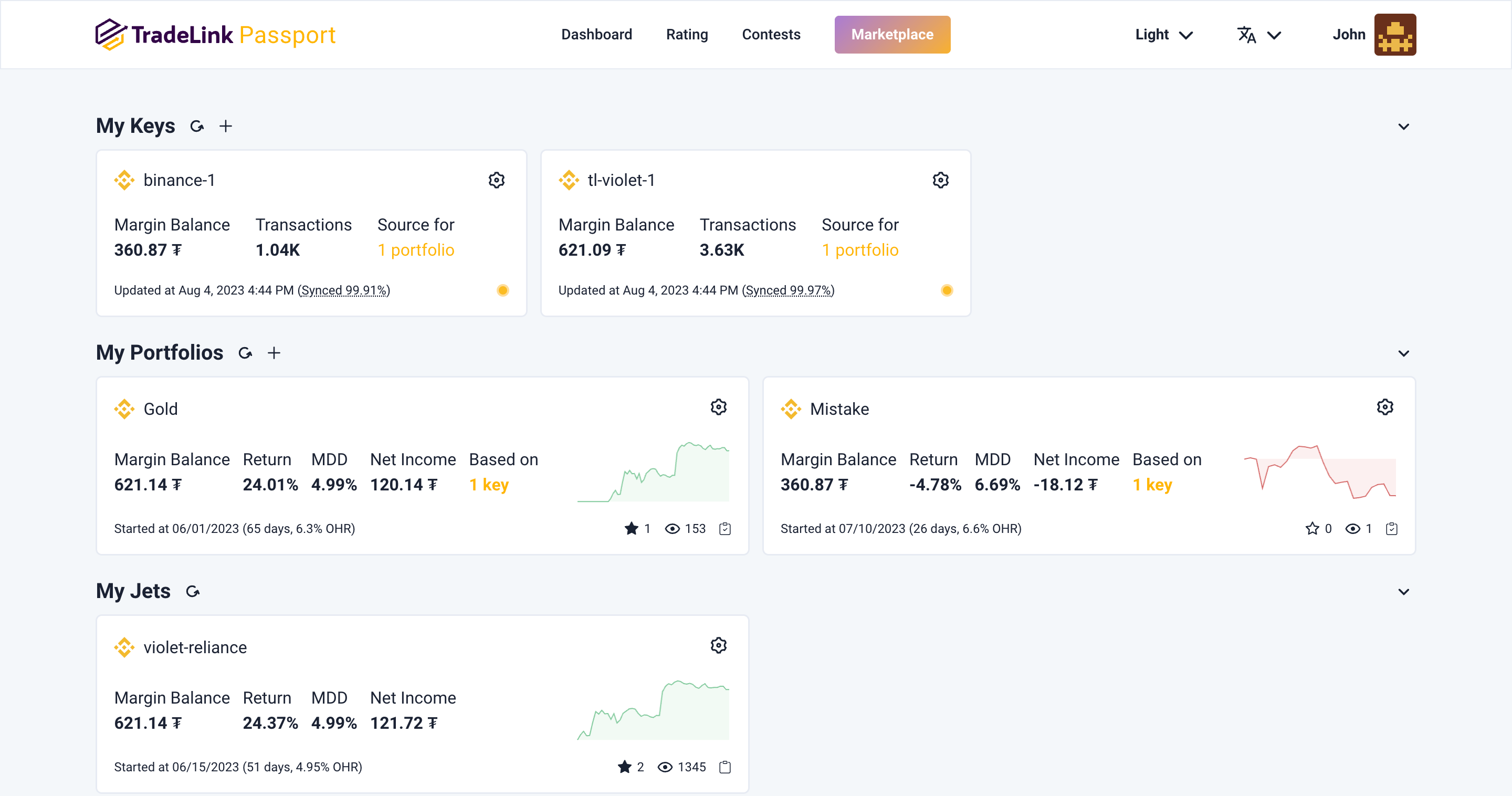Open '1 portfolio' link on binance-1

[x=416, y=250]
